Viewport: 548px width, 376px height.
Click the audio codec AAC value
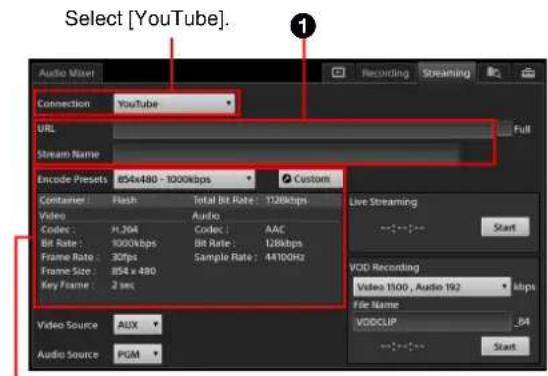click(x=275, y=230)
